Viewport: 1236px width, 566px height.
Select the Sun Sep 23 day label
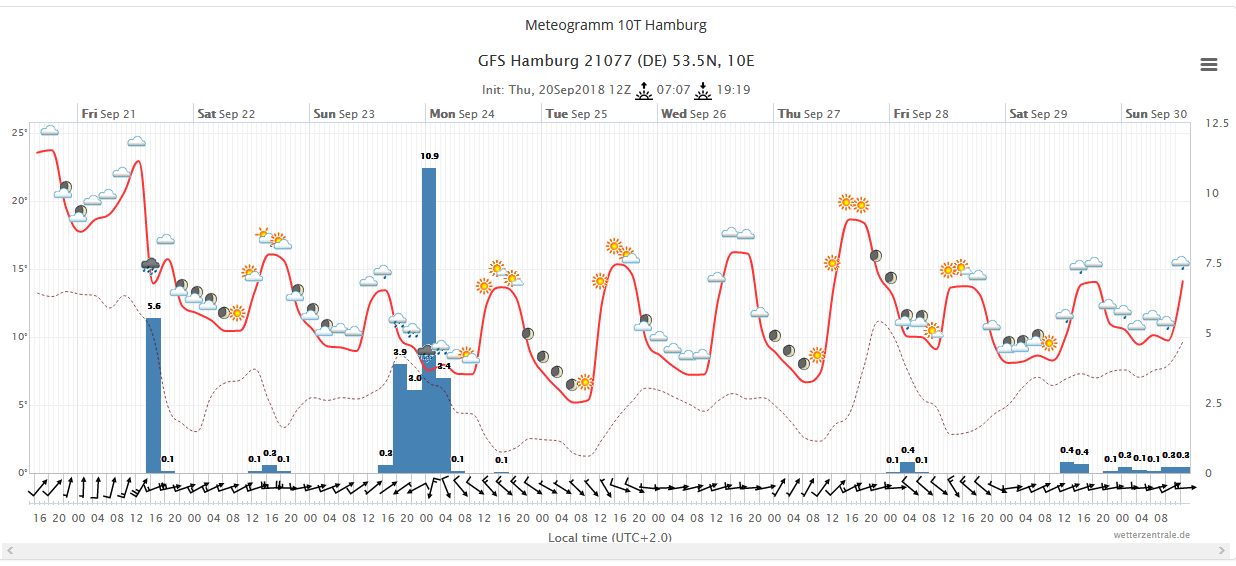344,114
